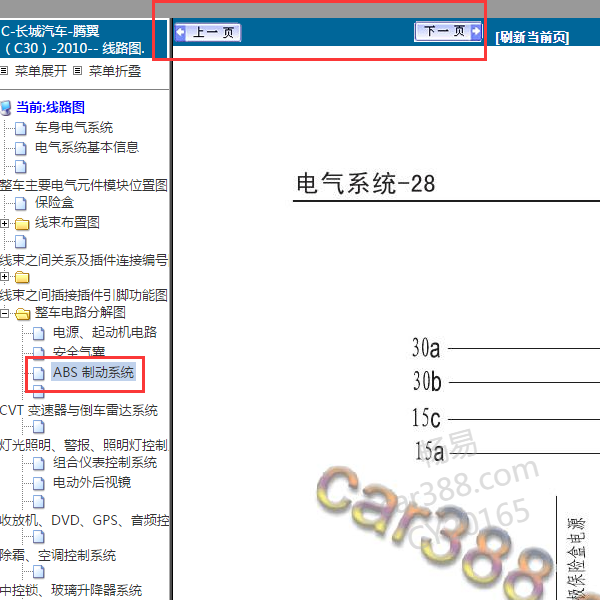Go to previous page with 上一页 button
Viewport: 600px width, 600px height.
(x=208, y=33)
